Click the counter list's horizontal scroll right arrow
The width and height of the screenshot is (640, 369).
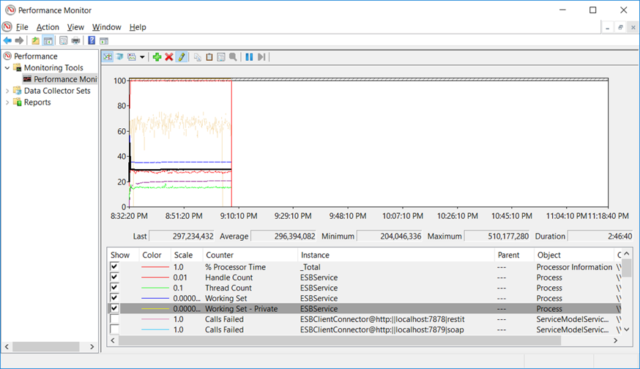tap(616, 340)
